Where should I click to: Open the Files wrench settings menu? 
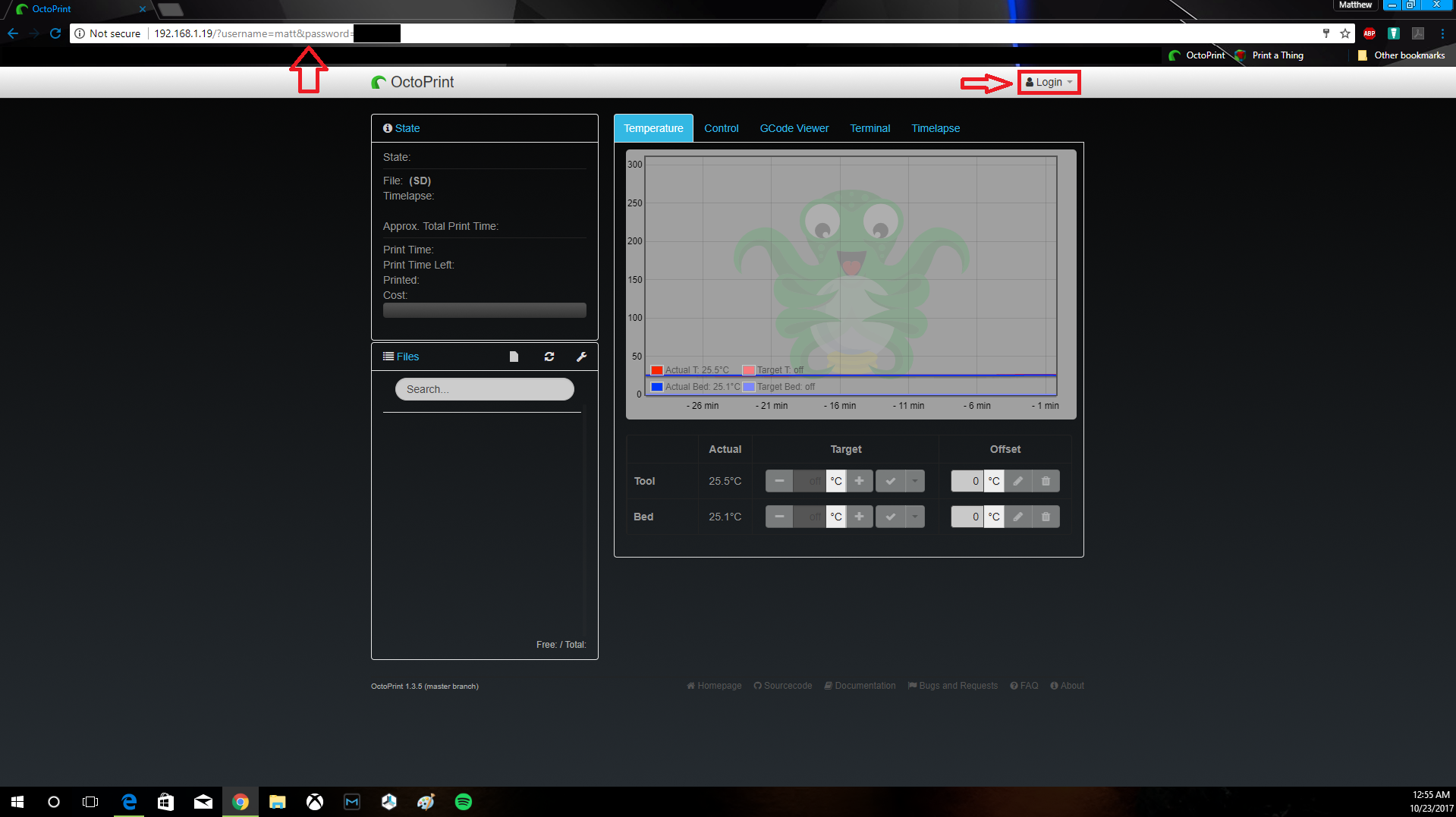tap(582, 357)
